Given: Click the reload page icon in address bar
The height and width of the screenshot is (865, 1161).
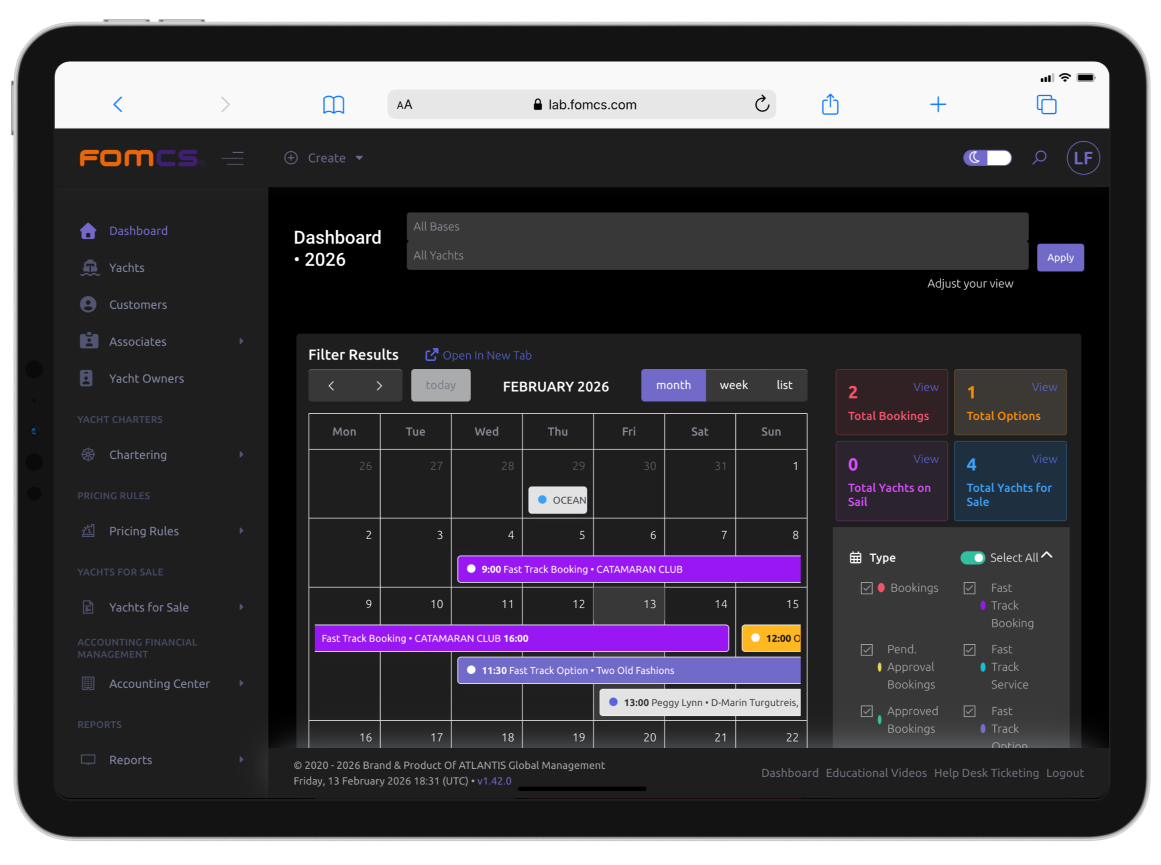Looking at the screenshot, I should pos(761,104).
